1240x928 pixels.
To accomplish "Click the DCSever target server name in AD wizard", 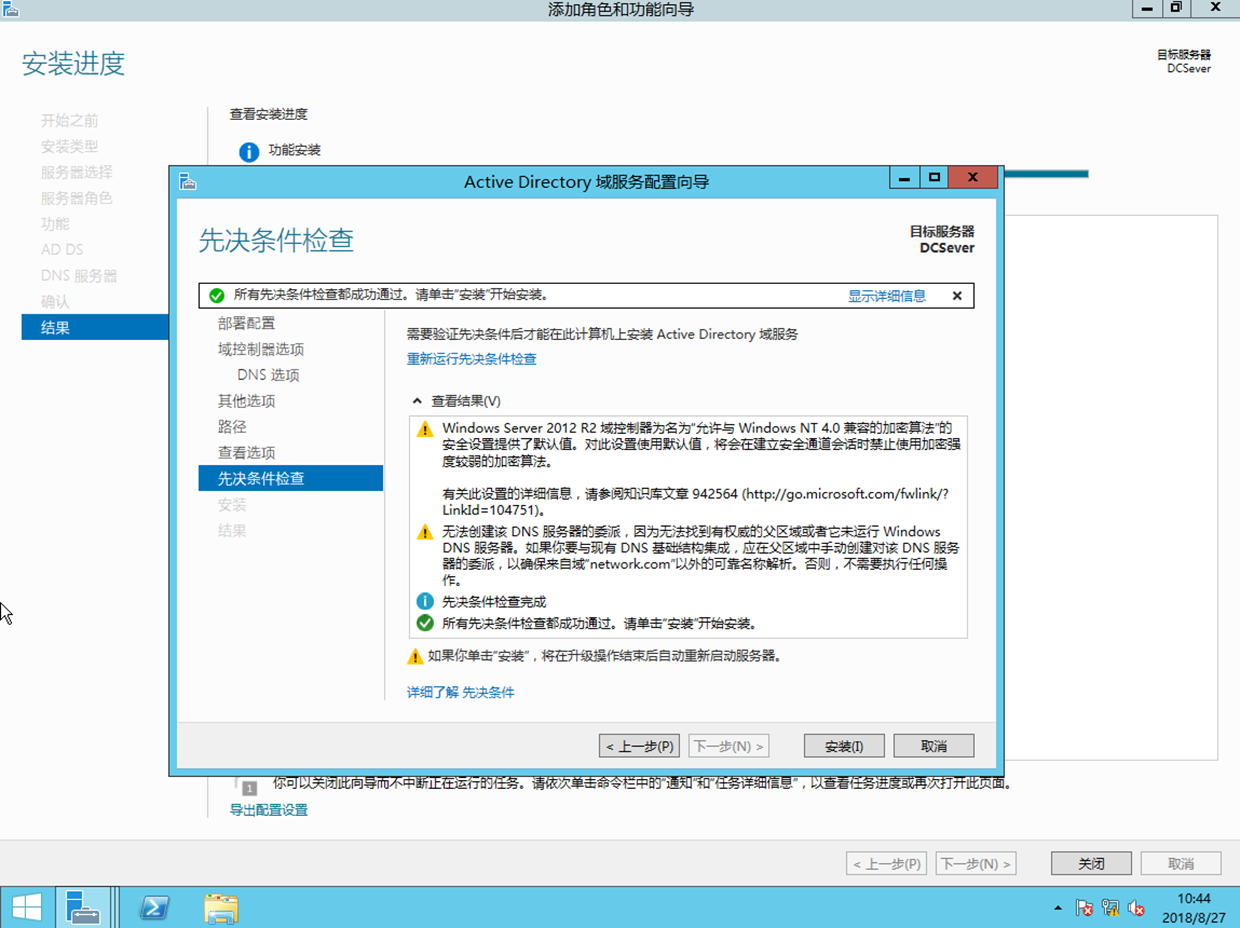I will (947, 248).
